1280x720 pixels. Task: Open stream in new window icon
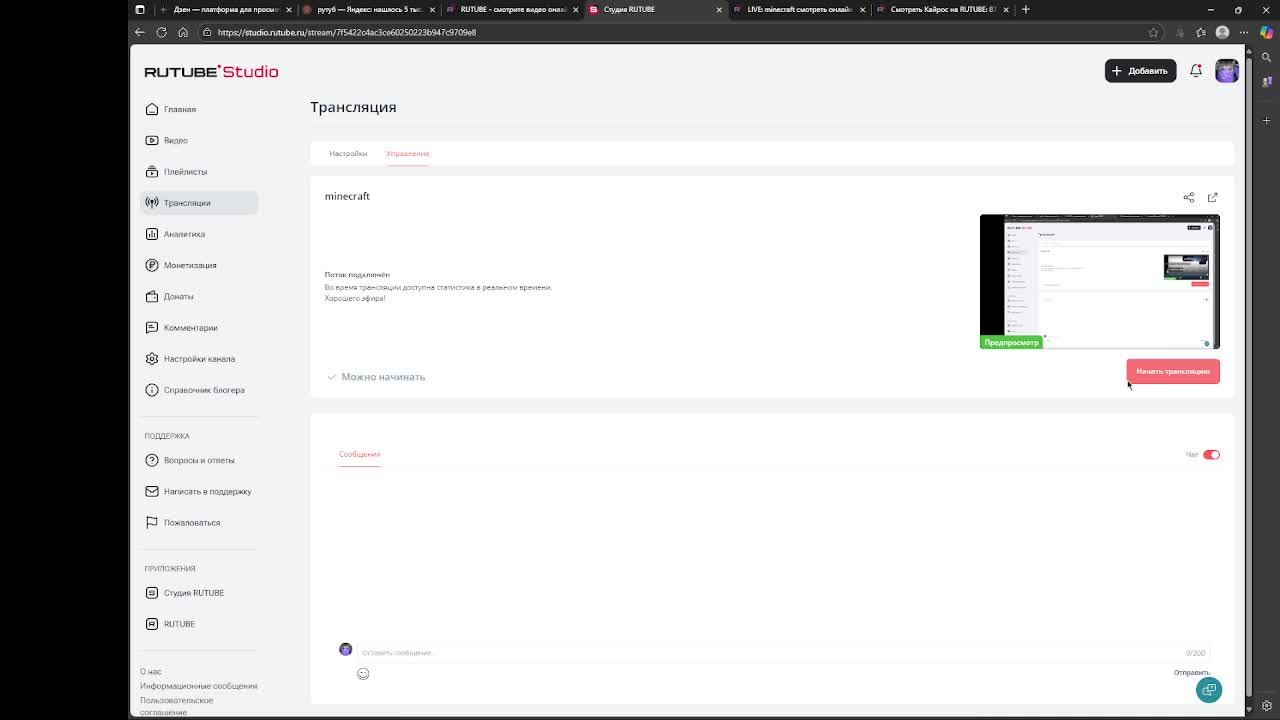click(x=1213, y=197)
